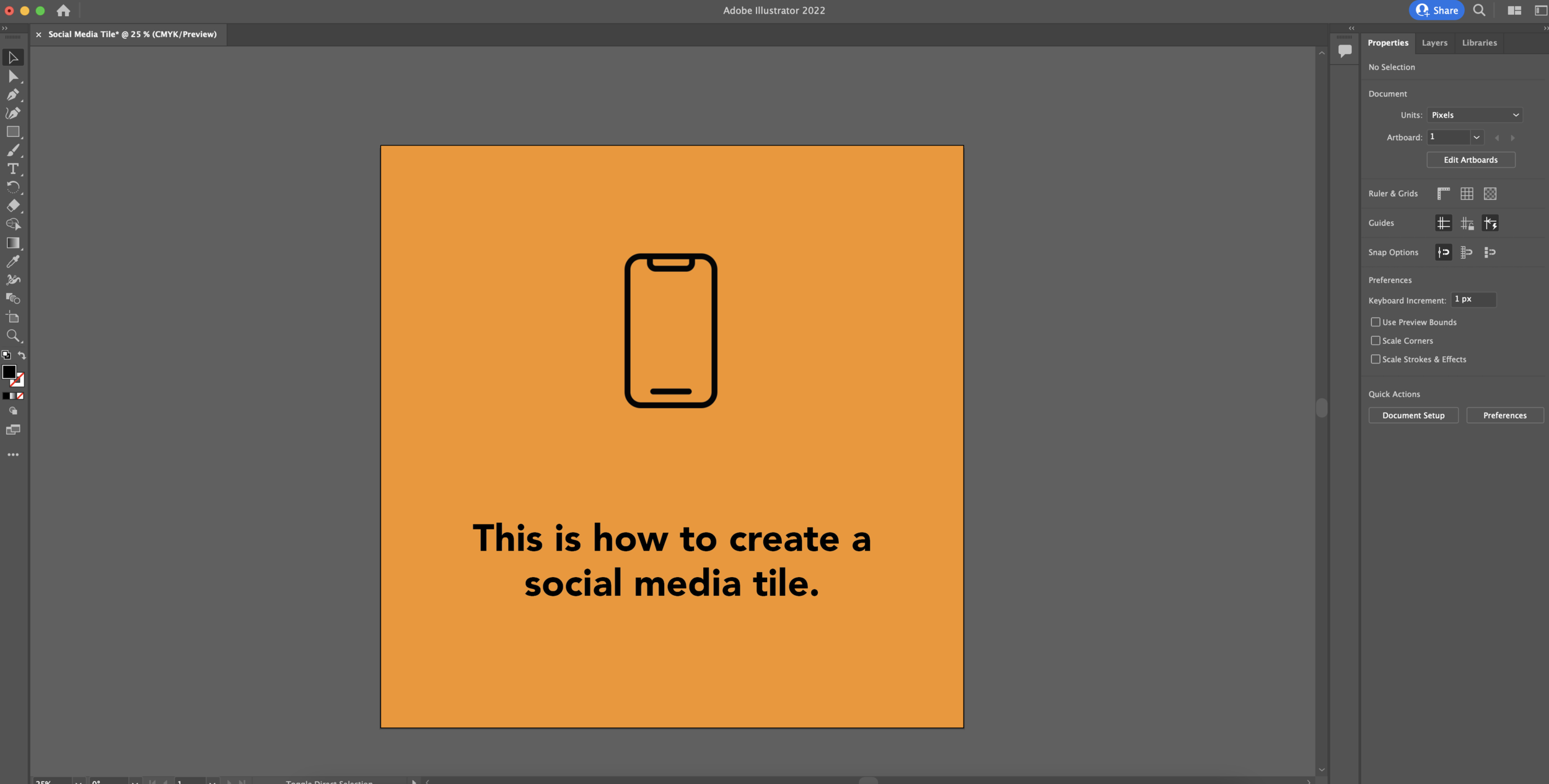Select the Eraser tool
This screenshot has height=784, width=1549.
click(x=13, y=206)
